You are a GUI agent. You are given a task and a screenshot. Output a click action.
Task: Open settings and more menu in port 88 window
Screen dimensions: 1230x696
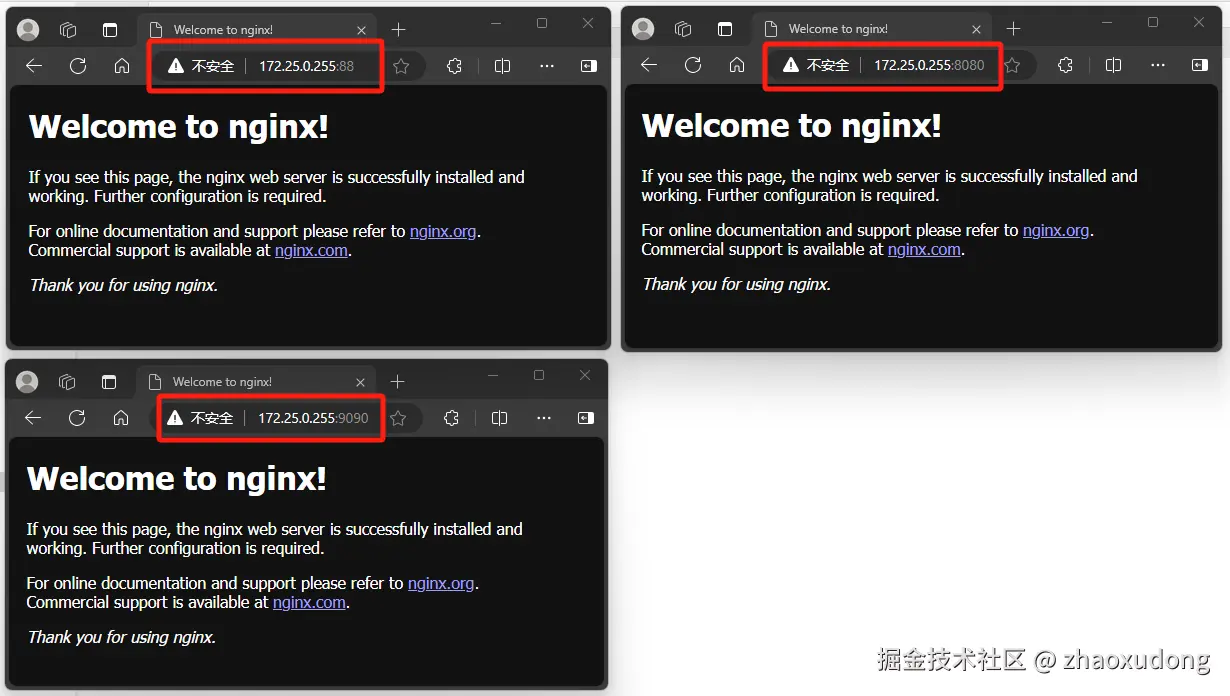(546, 66)
